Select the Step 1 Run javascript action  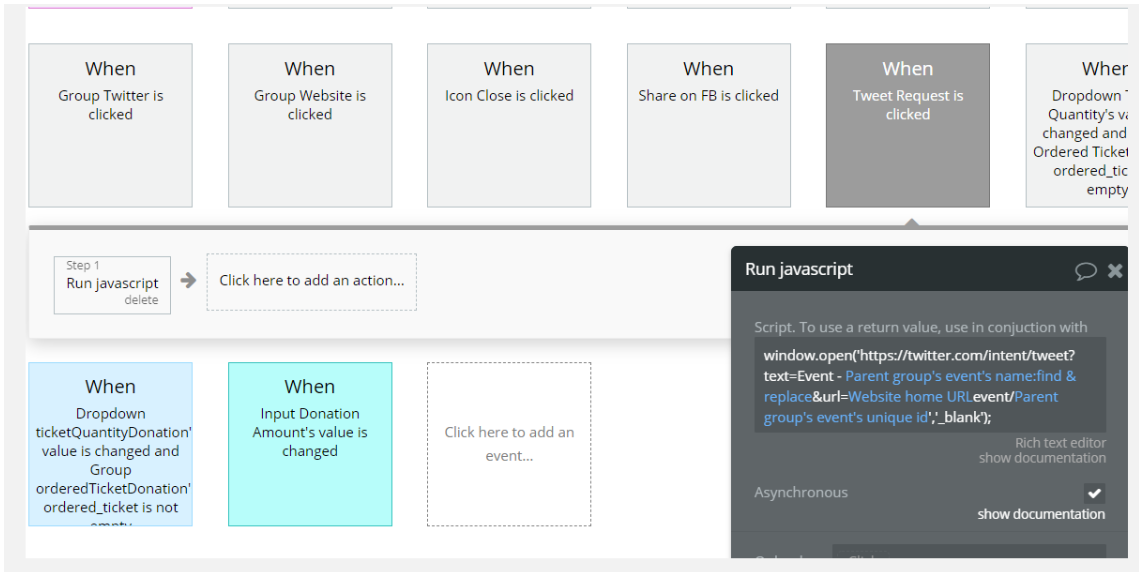point(112,283)
